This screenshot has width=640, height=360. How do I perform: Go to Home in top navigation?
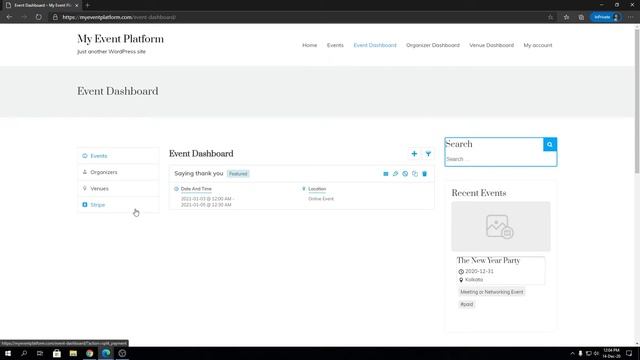[x=309, y=45]
